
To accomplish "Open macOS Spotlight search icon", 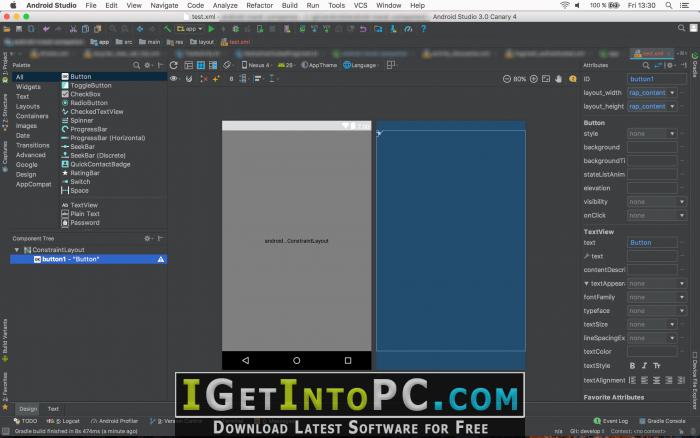I will (x=668, y=5).
